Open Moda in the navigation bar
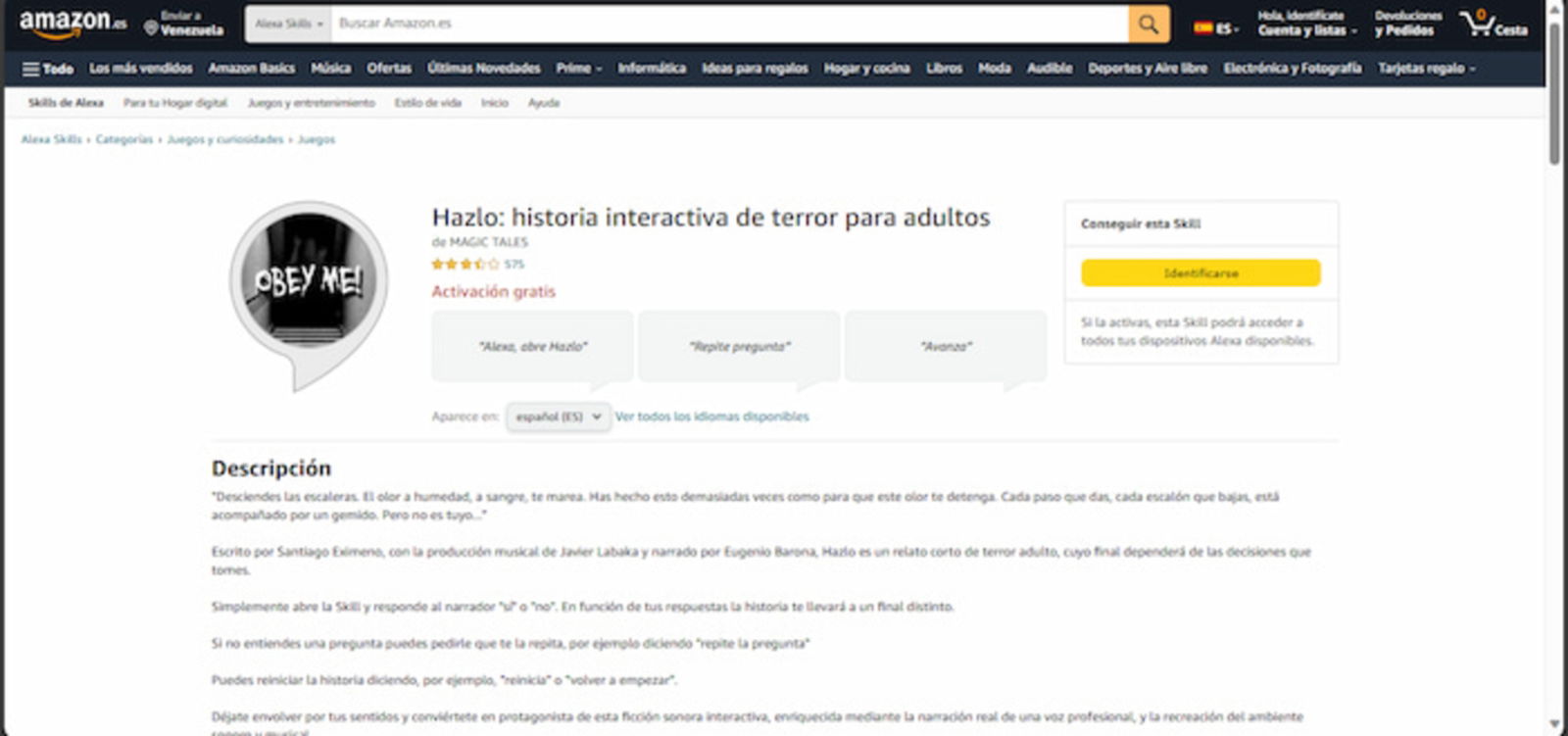Image resolution: width=1568 pixels, height=736 pixels. 995,69
